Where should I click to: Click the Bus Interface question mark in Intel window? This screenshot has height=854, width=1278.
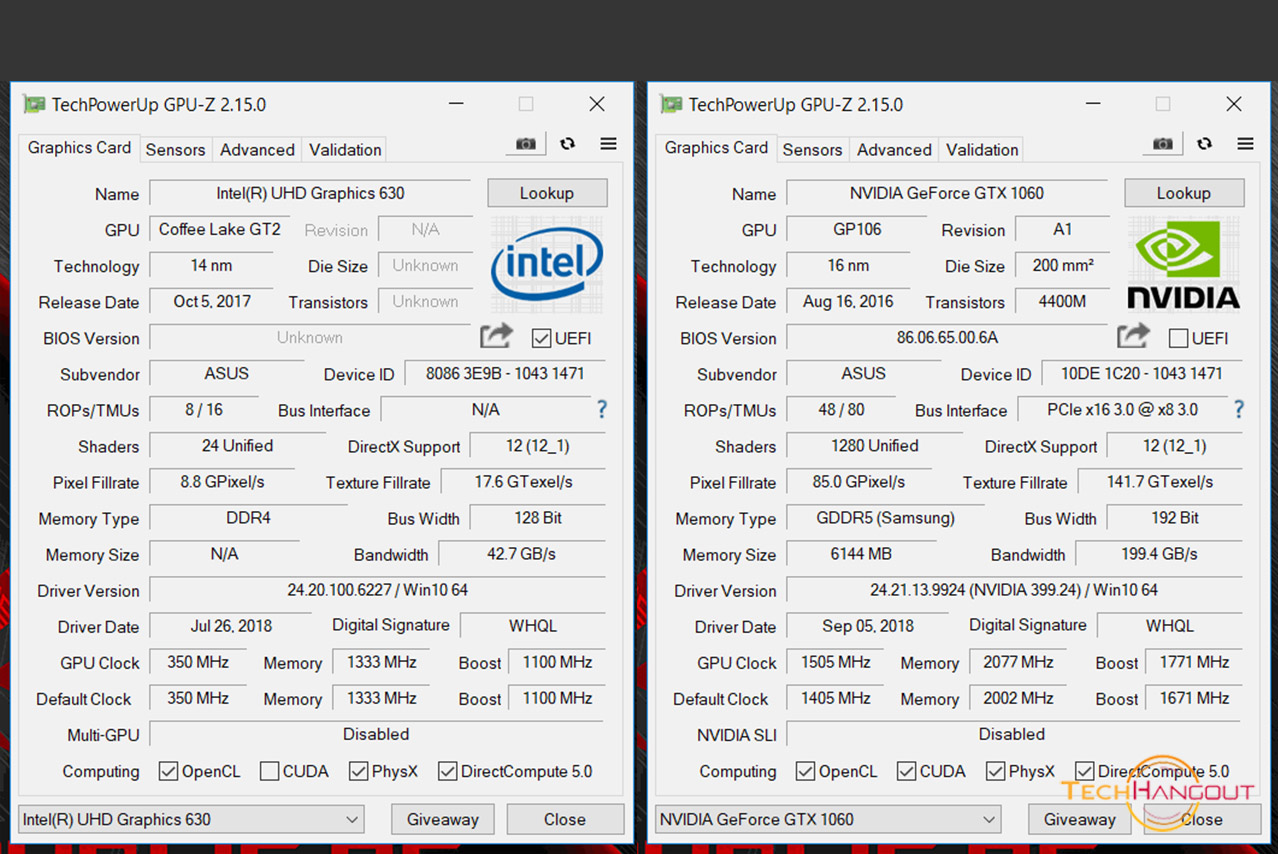tap(602, 409)
